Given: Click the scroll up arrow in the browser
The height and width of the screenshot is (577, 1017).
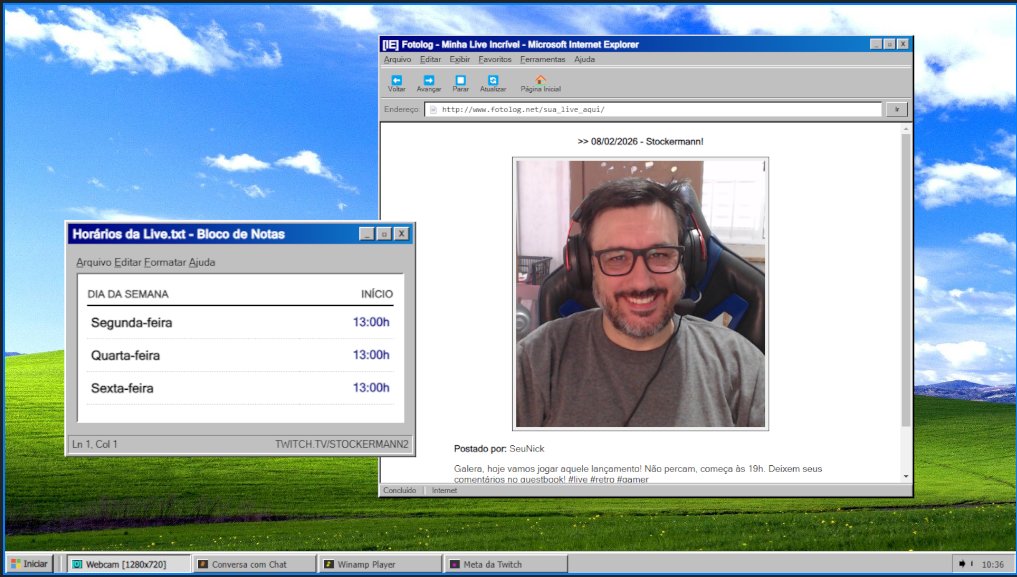Looking at the screenshot, I should (906, 129).
